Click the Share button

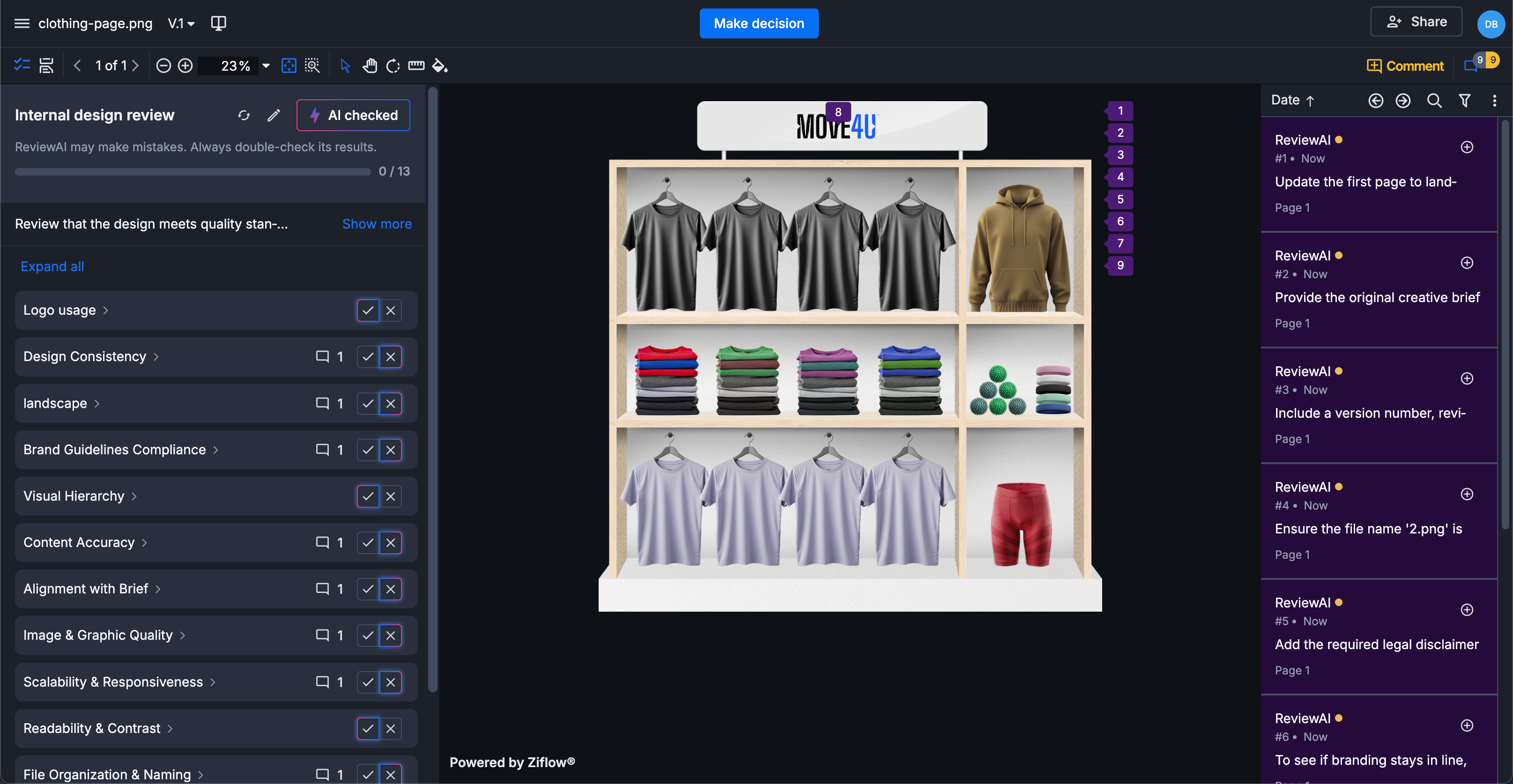[1416, 22]
